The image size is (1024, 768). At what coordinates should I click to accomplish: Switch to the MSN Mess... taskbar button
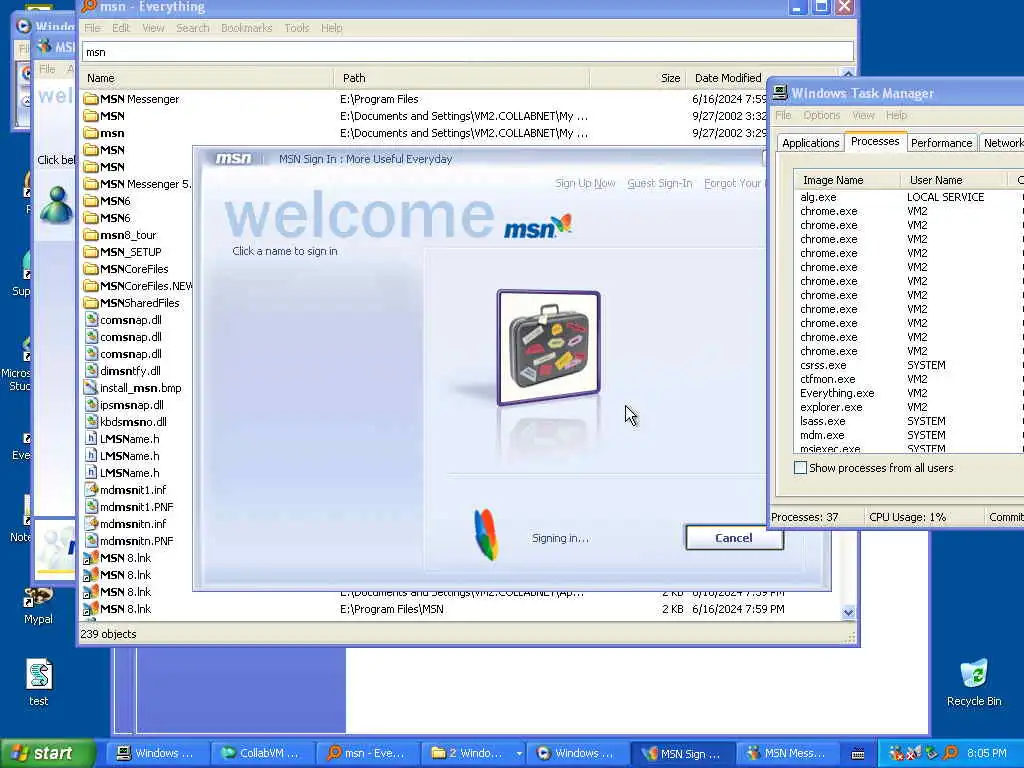pyautogui.click(x=787, y=754)
